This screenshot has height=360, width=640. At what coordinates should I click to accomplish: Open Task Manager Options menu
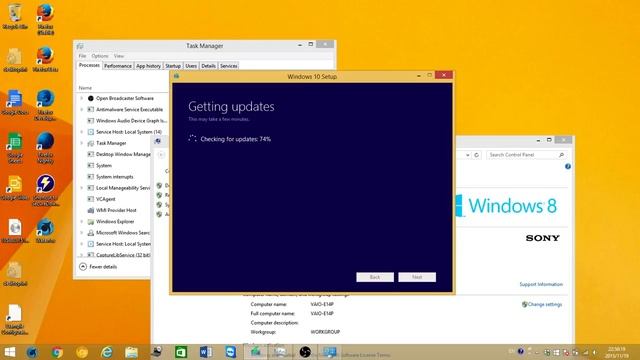[x=100, y=56]
